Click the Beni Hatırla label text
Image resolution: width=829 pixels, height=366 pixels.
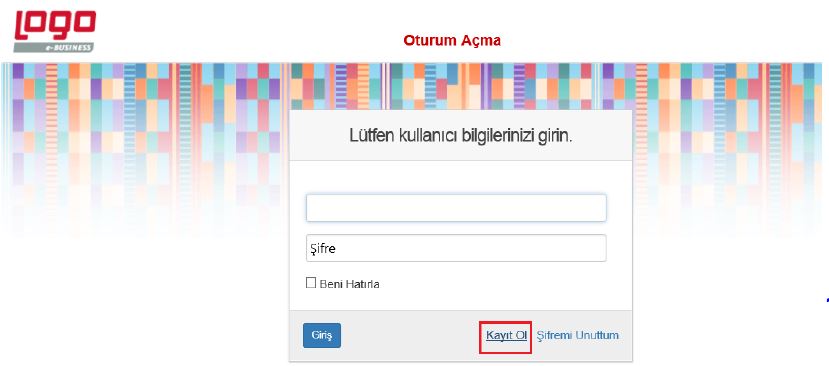[x=349, y=284]
